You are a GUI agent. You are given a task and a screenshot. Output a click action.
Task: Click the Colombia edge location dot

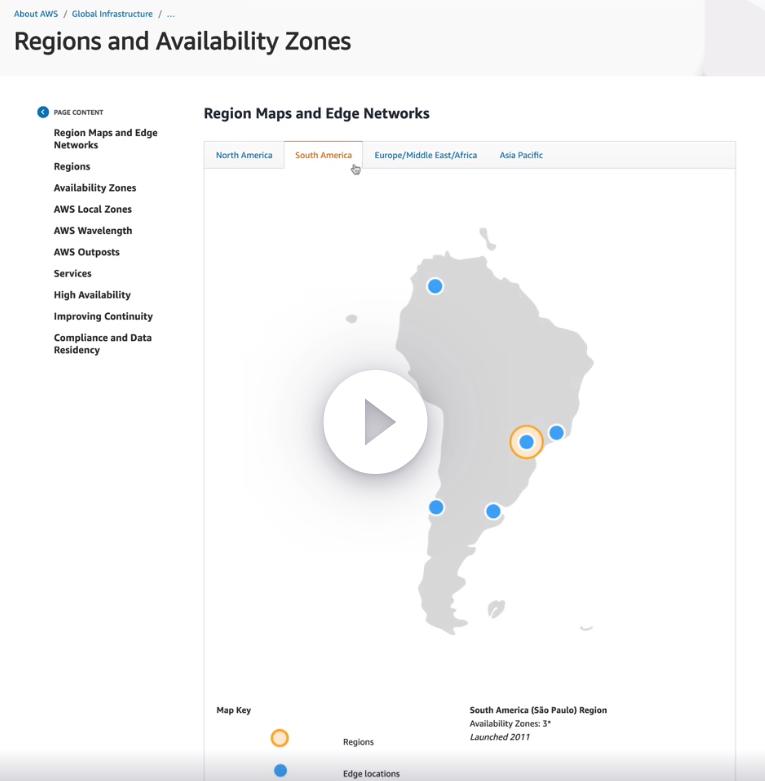coord(435,286)
